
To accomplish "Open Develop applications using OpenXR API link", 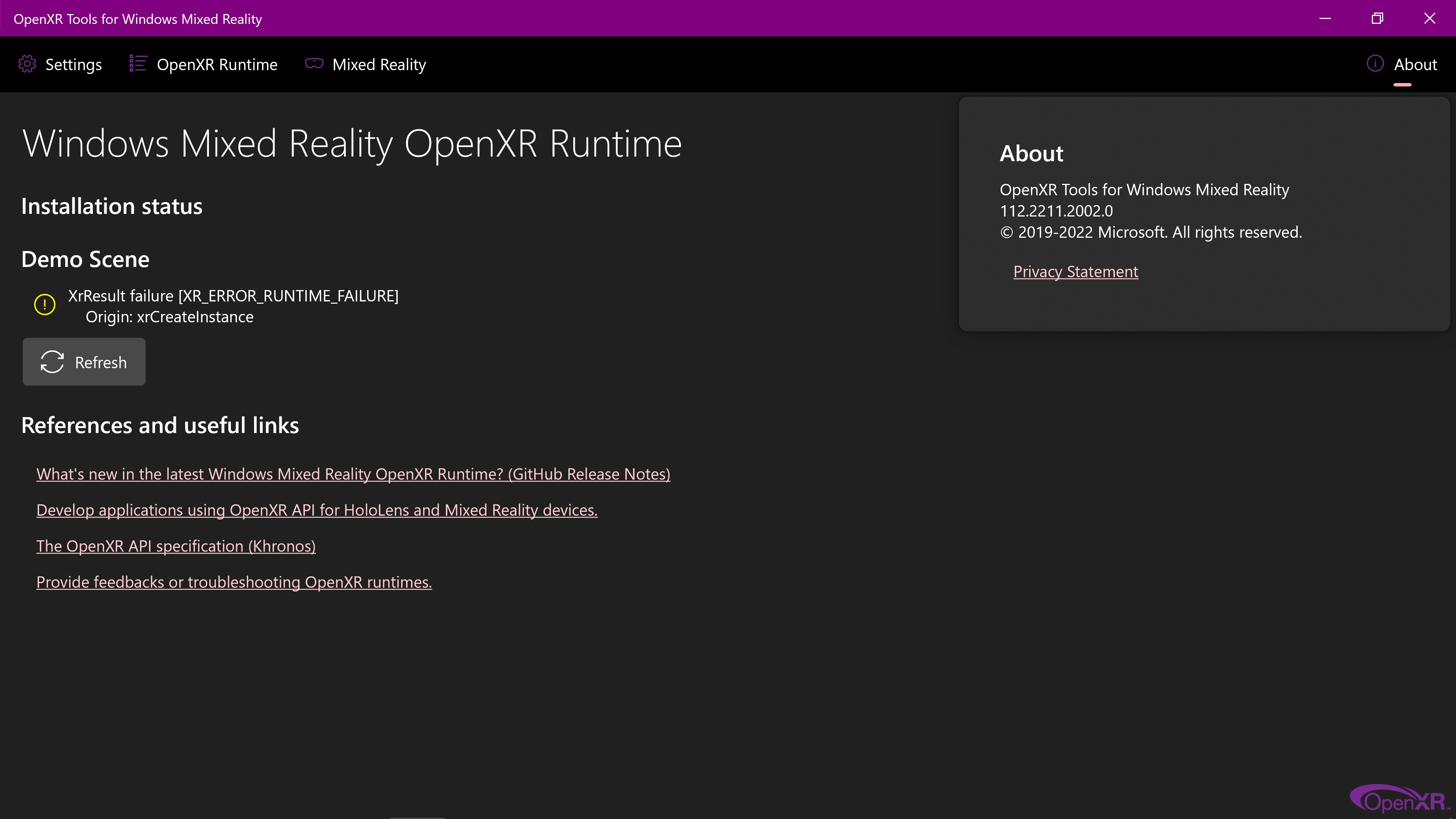I will pos(317,510).
